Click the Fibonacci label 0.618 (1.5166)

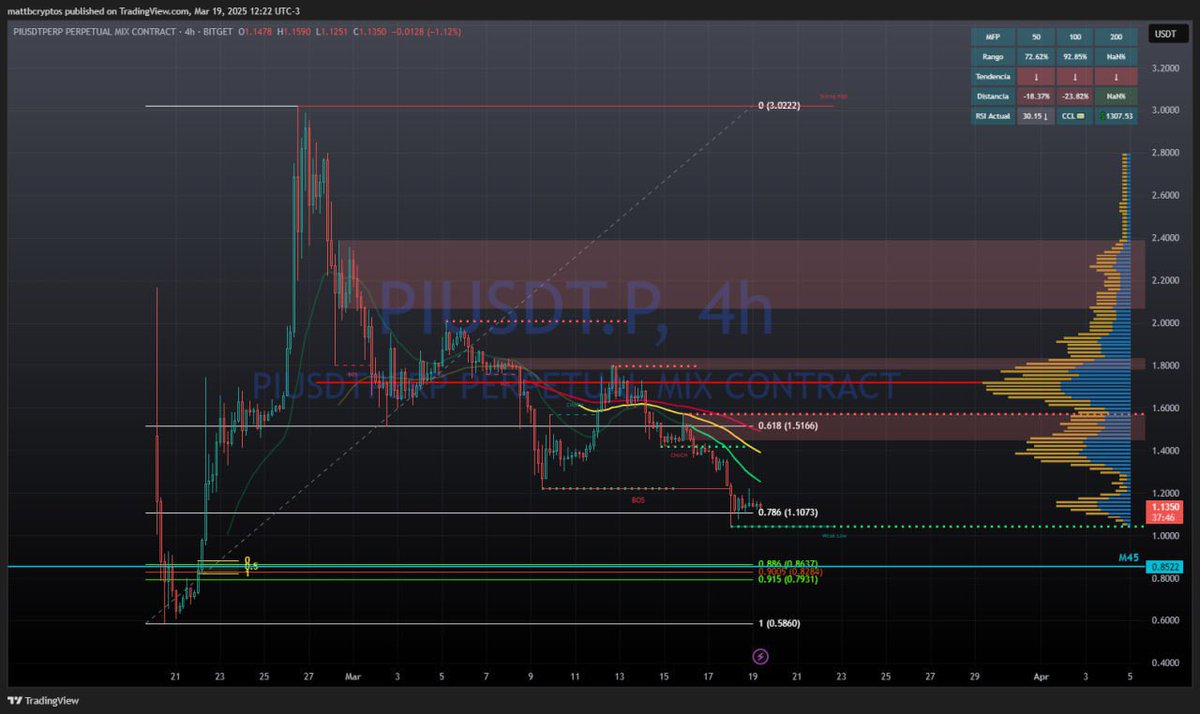point(789,426)
